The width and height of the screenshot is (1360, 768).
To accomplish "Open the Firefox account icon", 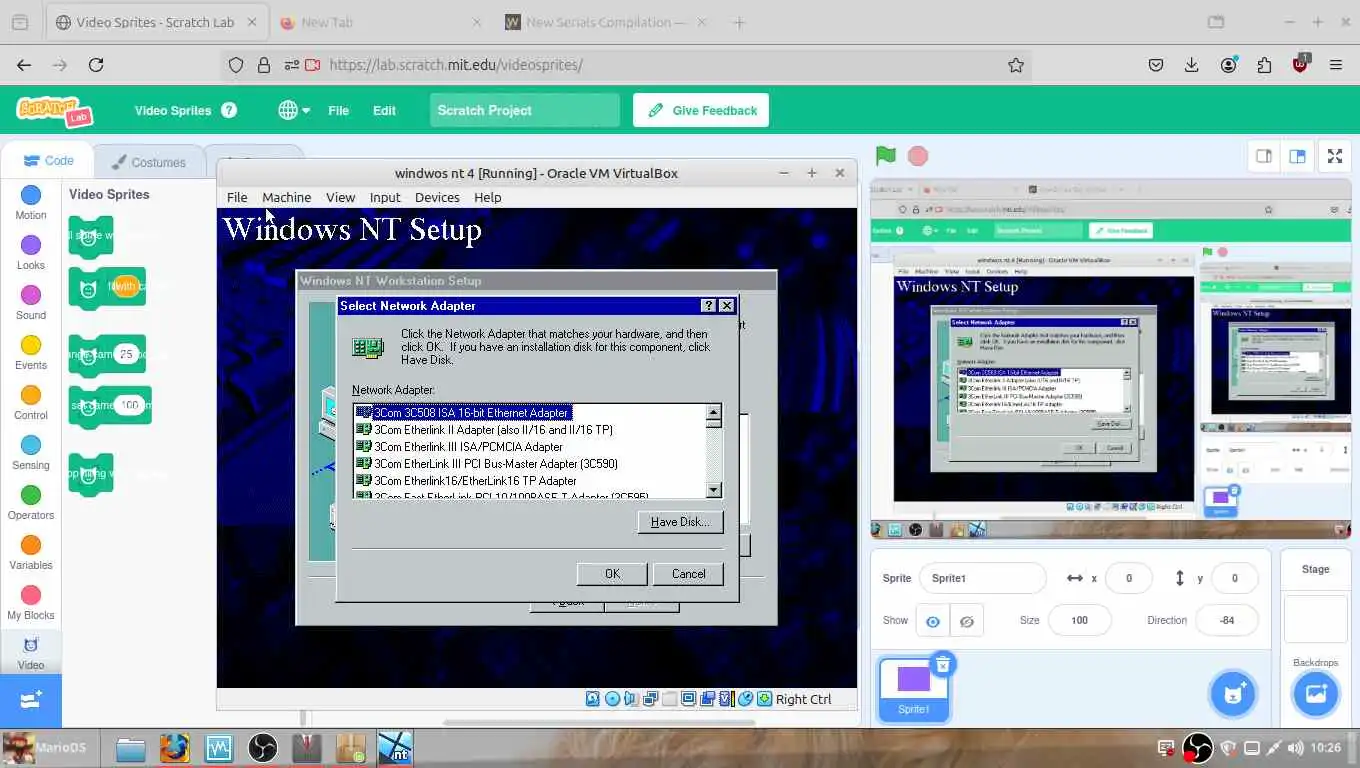I will click(x=1228, y=65).
